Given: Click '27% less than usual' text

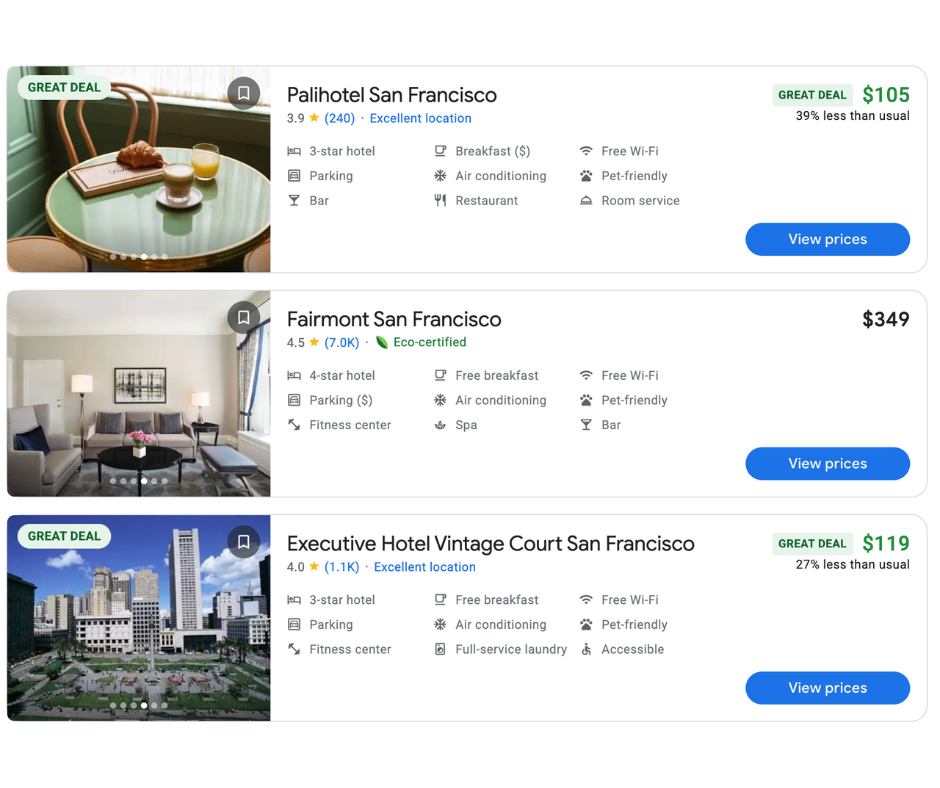Looking at the screenshot, I should [x=852, y=564].
